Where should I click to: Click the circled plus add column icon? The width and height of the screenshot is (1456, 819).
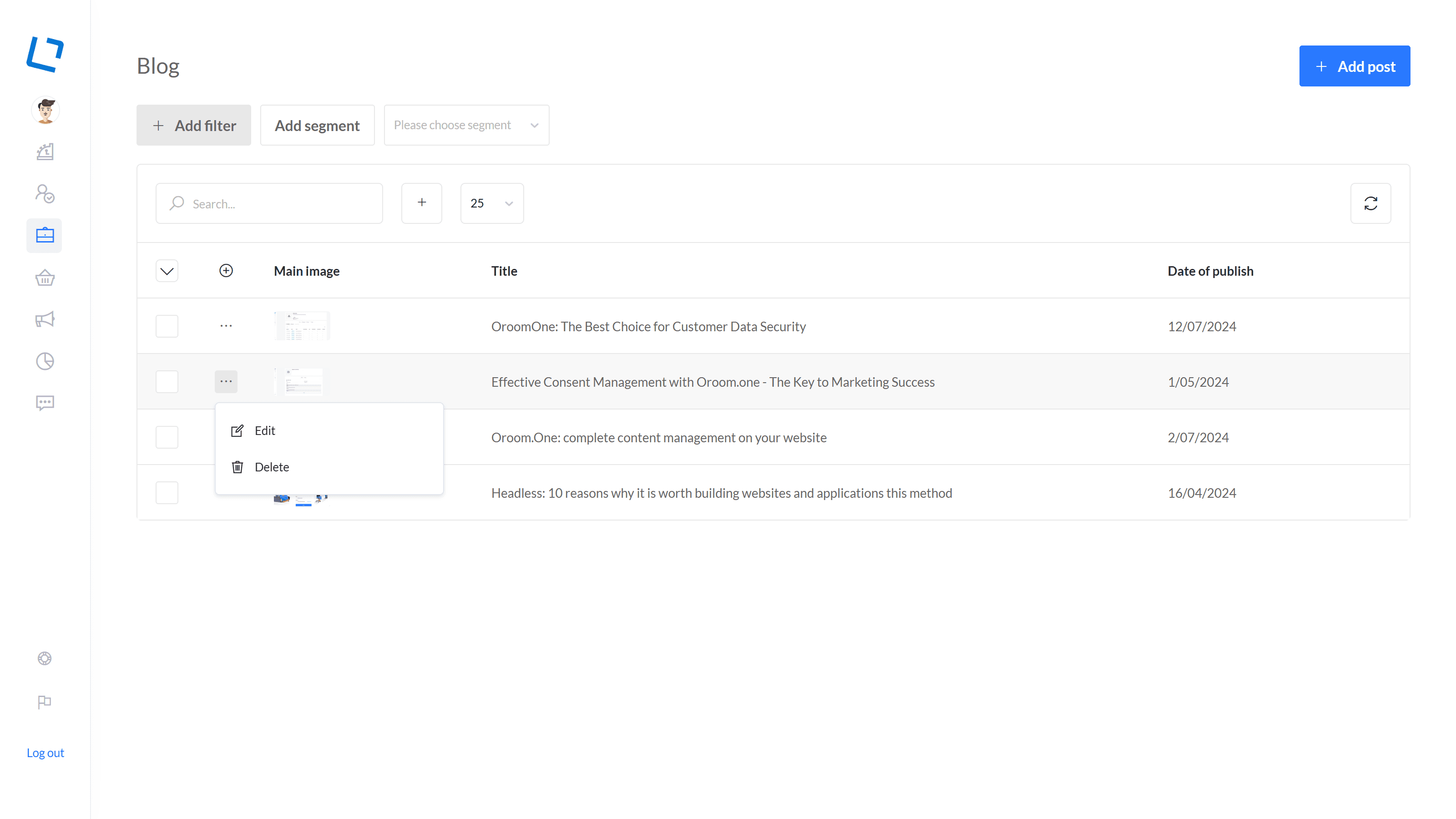click(x=226, y=271)
